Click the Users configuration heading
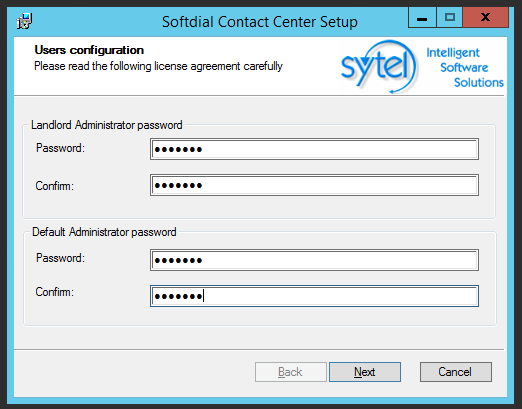The height and width of the screenshot is (409, 522). [89, 50]
